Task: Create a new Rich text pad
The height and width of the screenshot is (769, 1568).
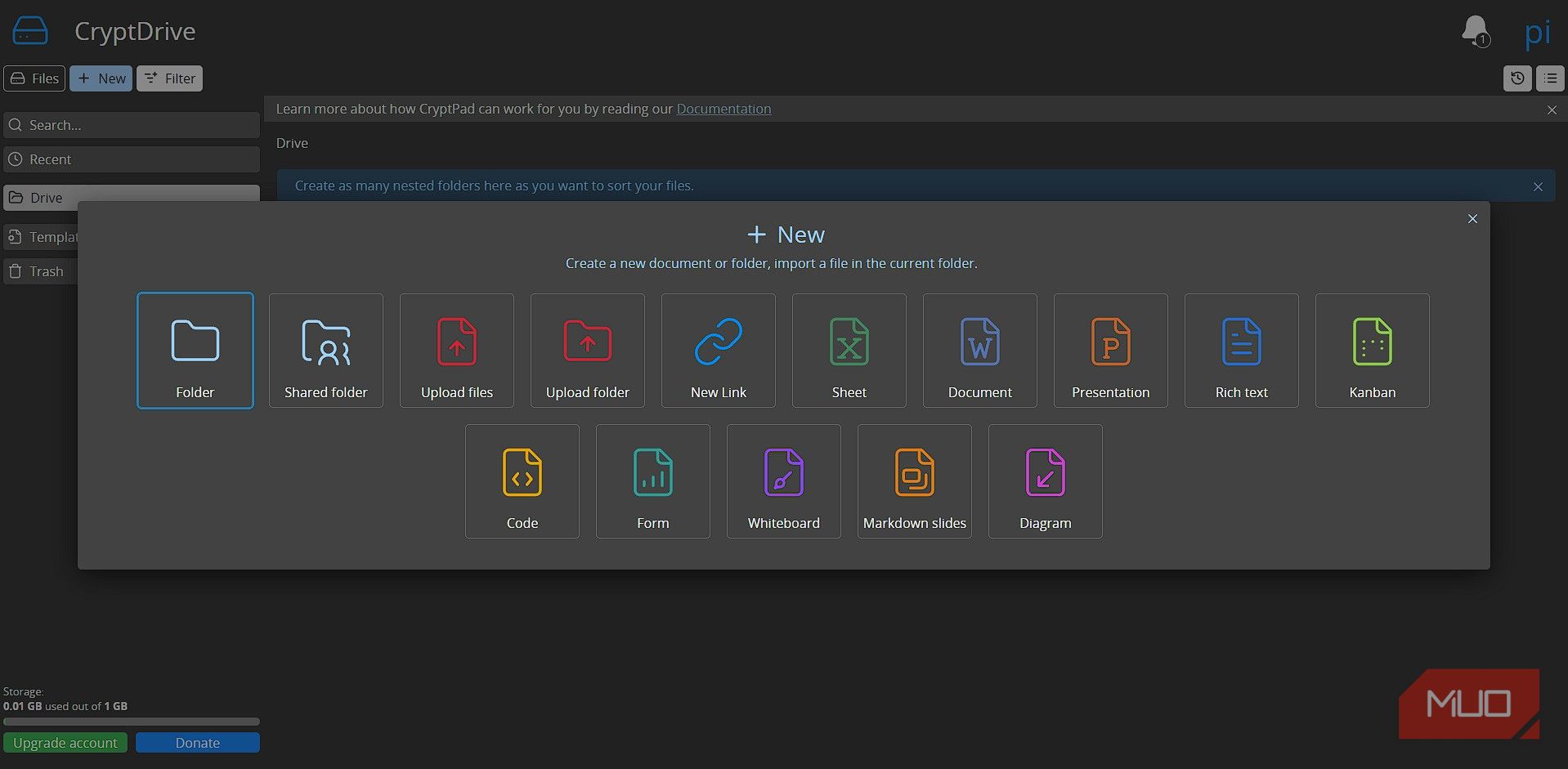Action: [x=1242, y=351]
